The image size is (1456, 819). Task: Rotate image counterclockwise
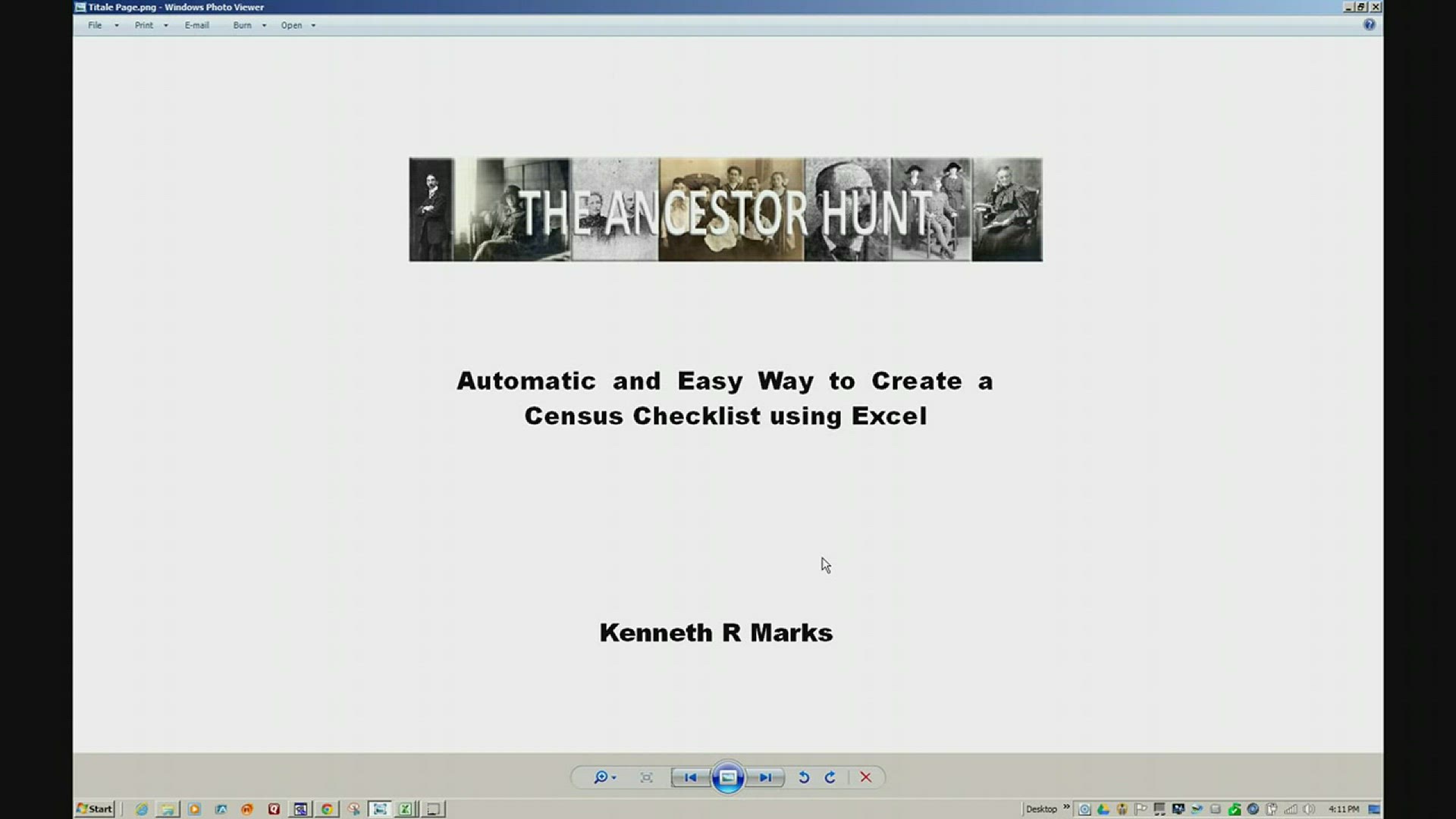pyautogui.click(x=804, y=777)
